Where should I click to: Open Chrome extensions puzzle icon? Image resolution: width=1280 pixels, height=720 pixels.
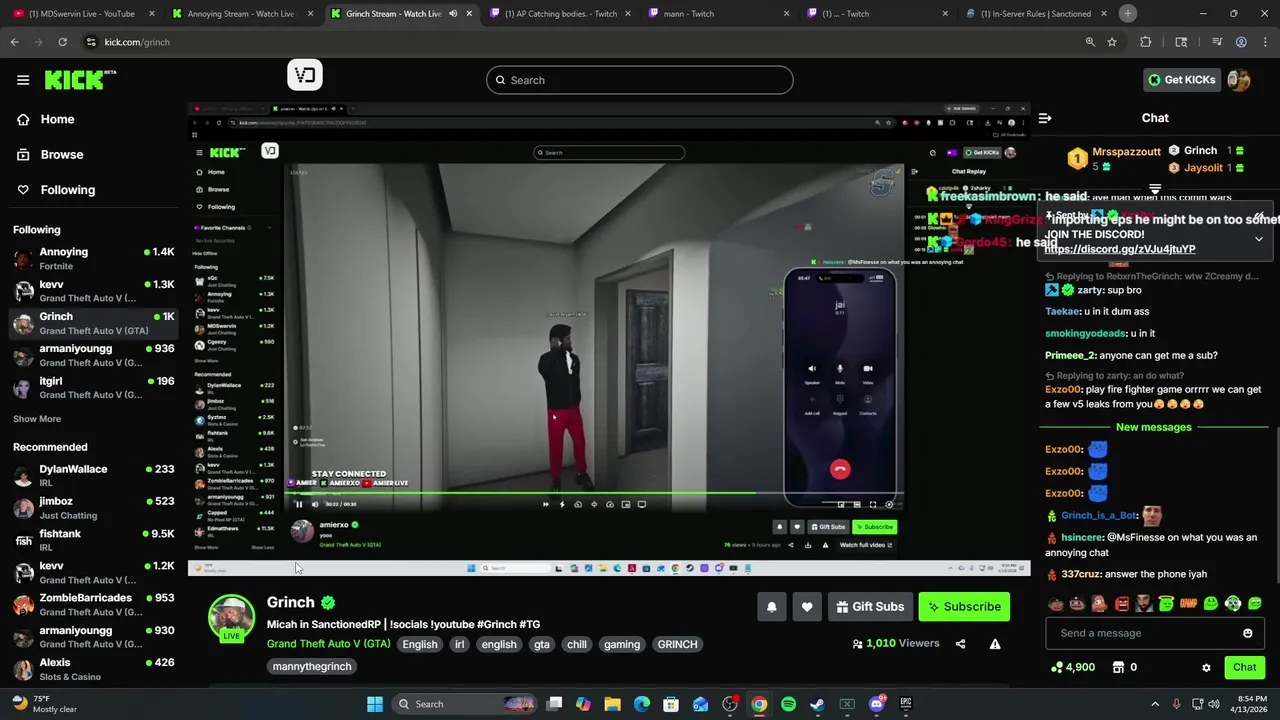[1146, 42]
